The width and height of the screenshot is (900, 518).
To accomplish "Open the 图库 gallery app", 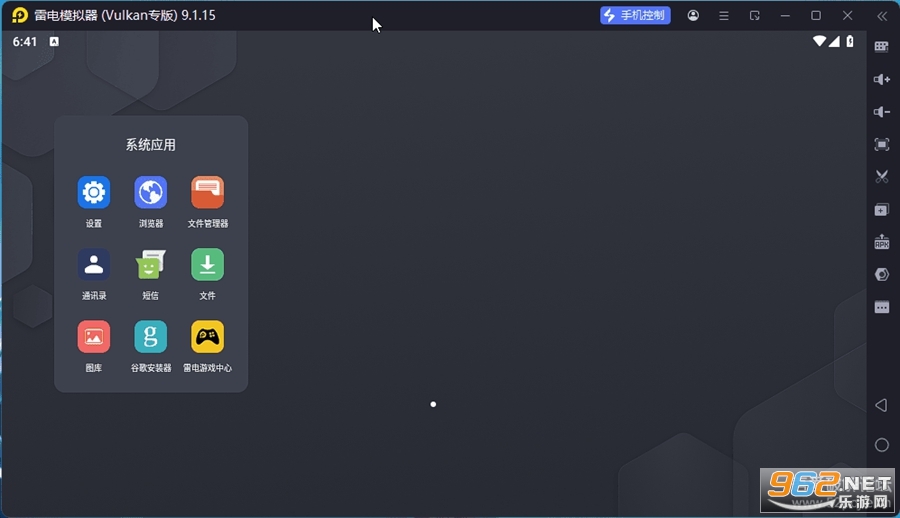I will point(94,337).
